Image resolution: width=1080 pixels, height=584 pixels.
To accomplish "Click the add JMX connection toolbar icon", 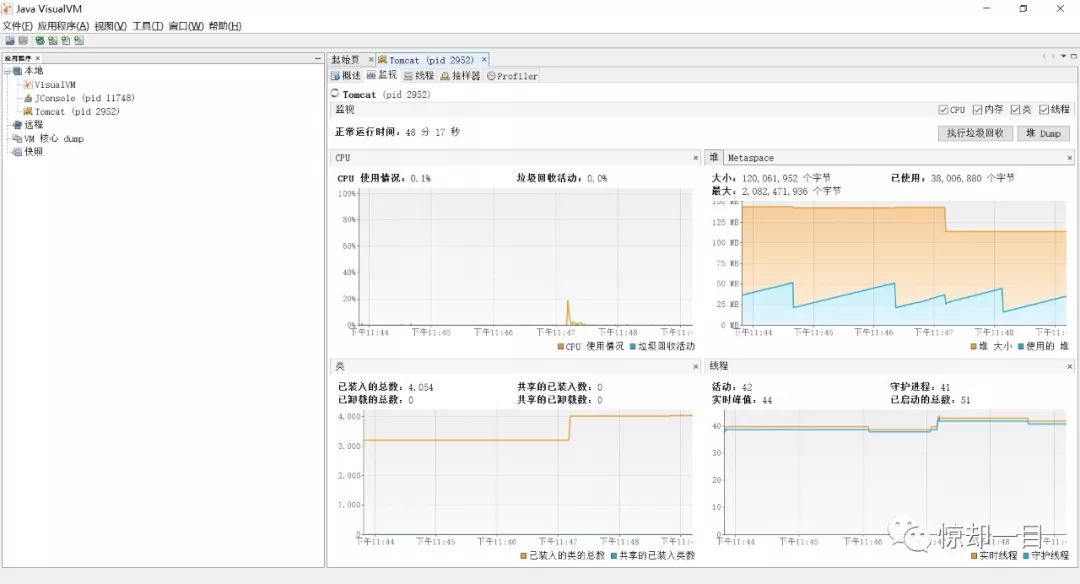I will tap(40, 41).
